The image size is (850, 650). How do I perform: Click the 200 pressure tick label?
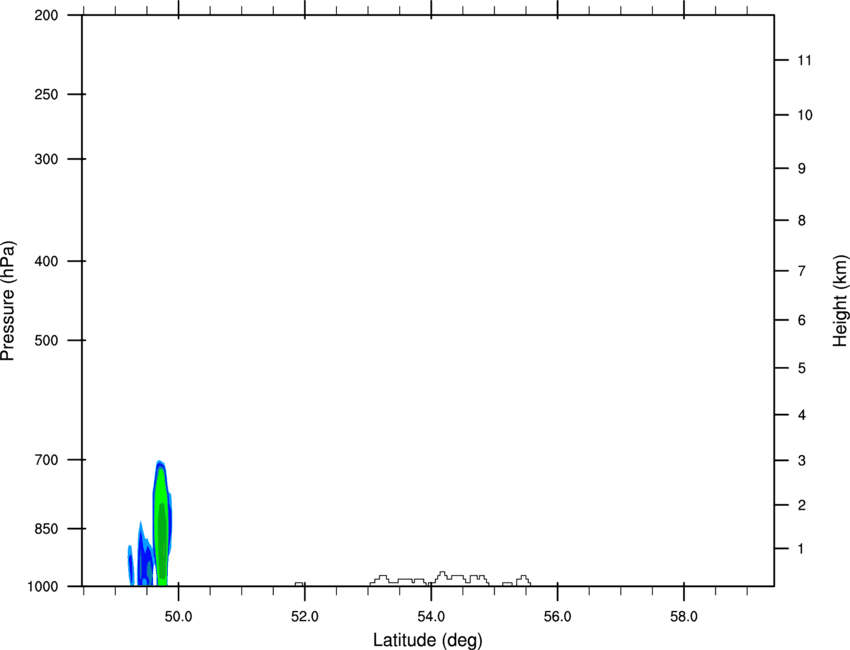point(46,15)
